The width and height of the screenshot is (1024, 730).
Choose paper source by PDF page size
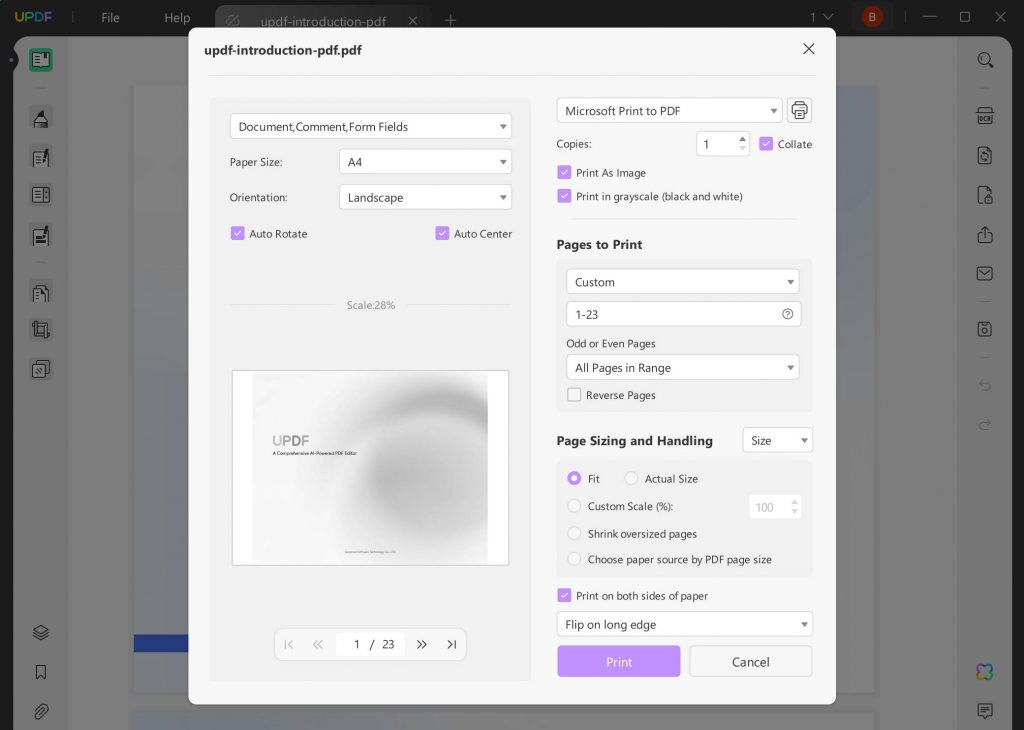[x=574, y=559]
